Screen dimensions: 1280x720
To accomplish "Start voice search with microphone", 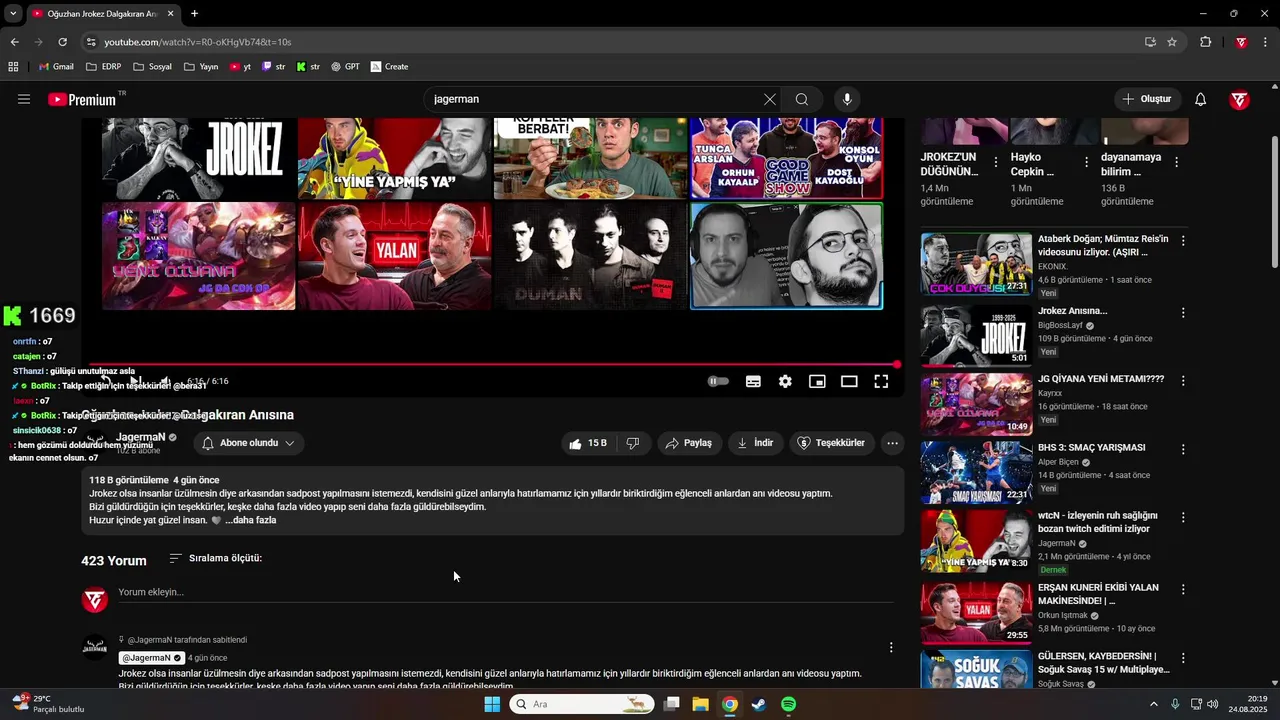I will (x=847, y=99).
